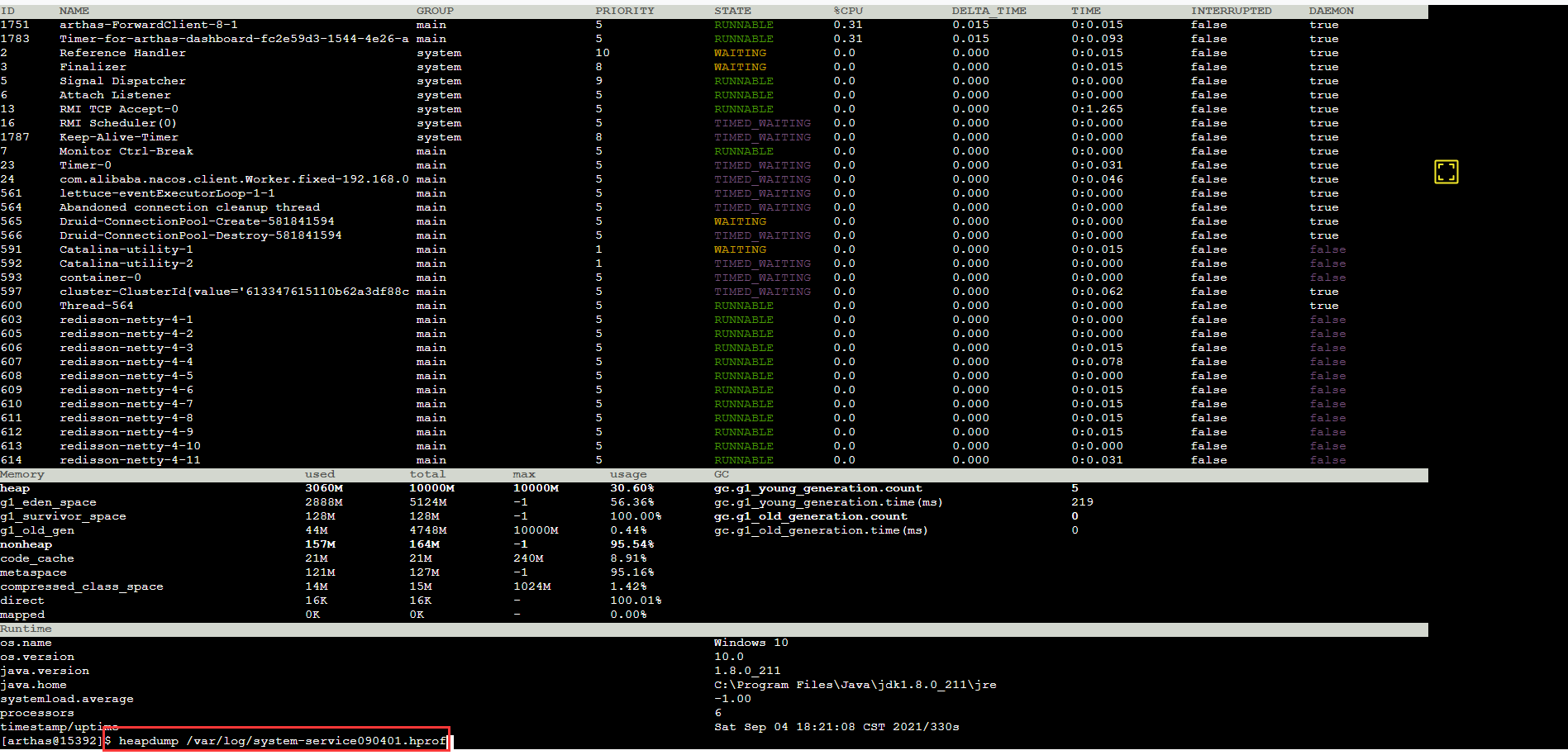Select thread name Timer-0

tap(85, 165)
